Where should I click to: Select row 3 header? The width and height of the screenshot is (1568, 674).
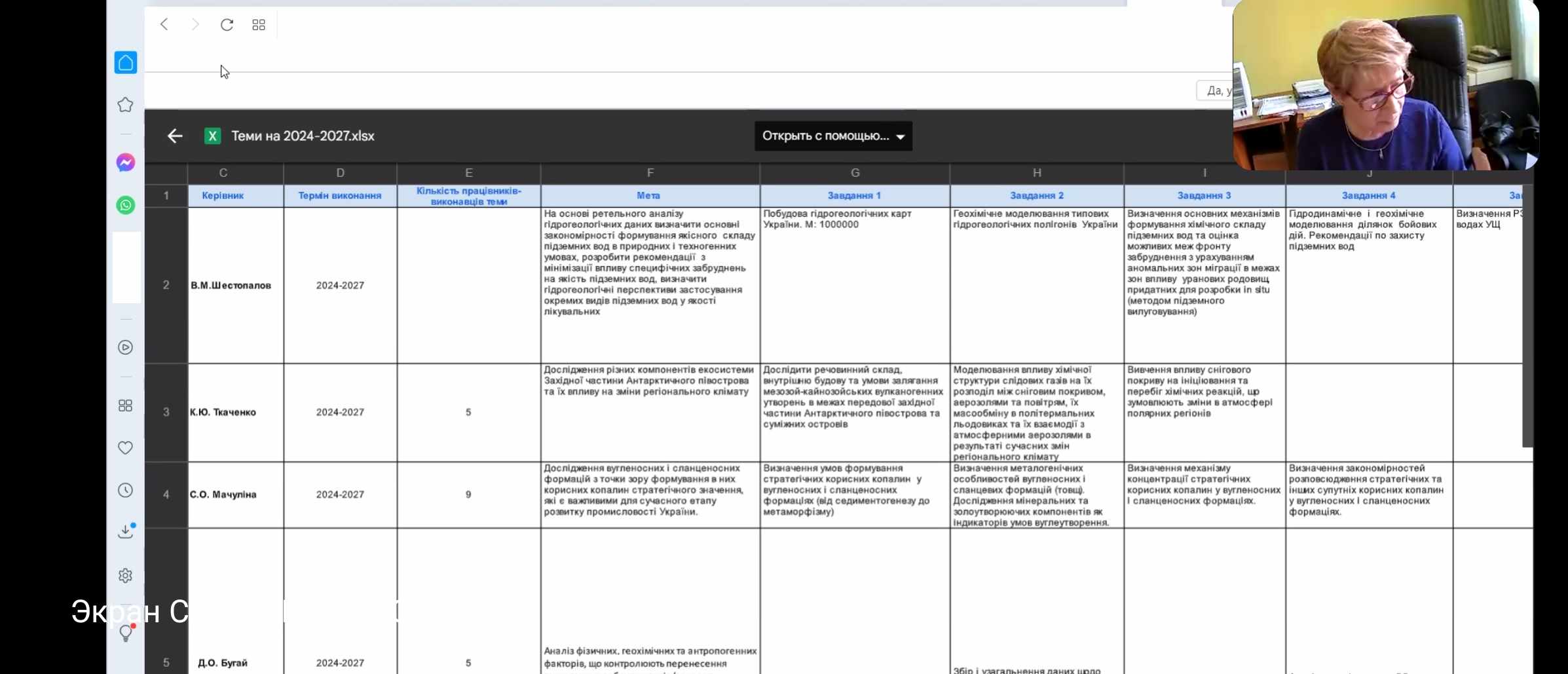point(166,412)
